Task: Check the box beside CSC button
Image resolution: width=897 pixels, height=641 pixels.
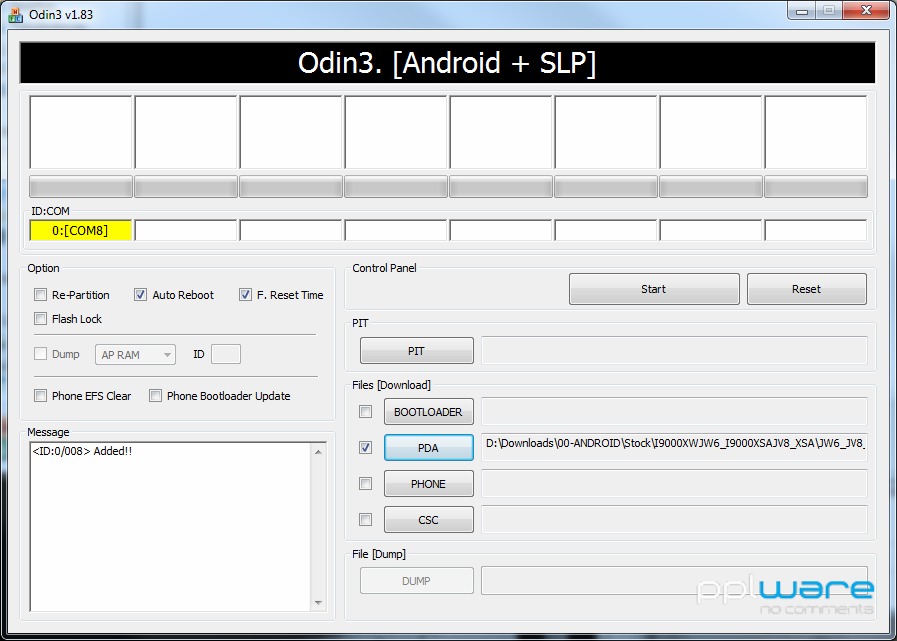Action: 365,520
